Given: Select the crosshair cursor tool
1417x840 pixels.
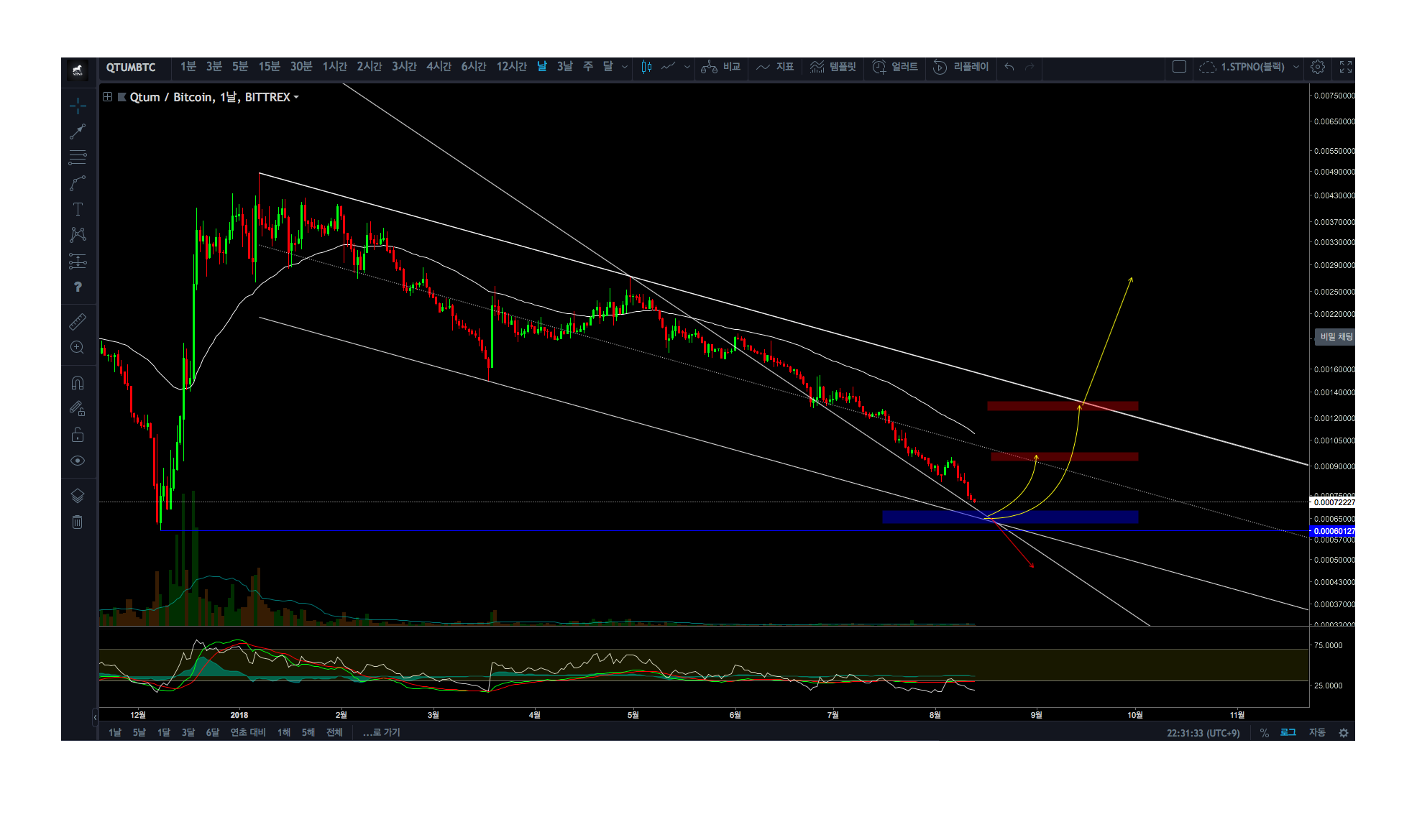Looking at the screenshot, I should [78, 106].
